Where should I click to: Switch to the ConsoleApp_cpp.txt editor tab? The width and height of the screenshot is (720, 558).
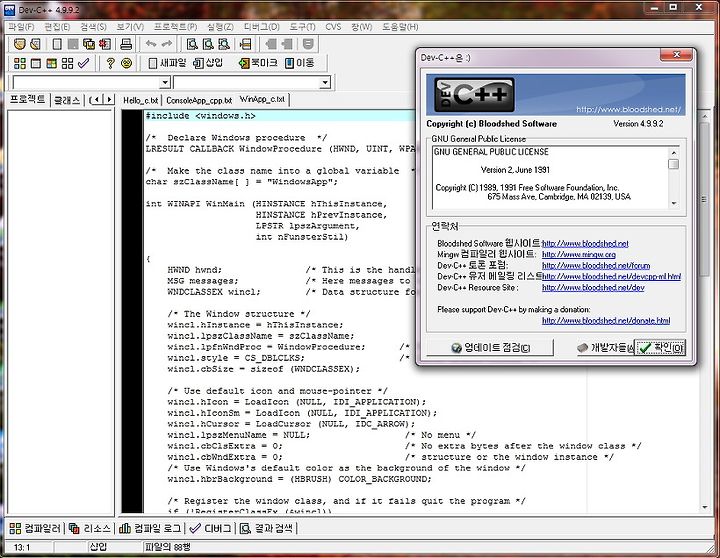coord(199,100)
